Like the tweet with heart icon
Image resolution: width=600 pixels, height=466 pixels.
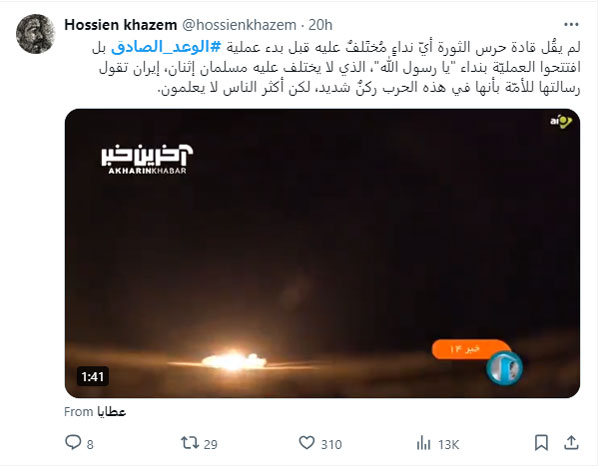click(307, 443)
